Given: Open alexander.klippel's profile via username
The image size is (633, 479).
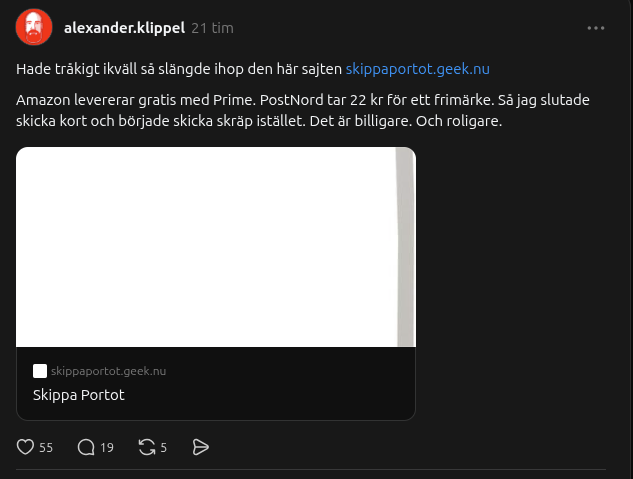Looking at the screenshot, I should pyautogui.click(x=124, y=28).
